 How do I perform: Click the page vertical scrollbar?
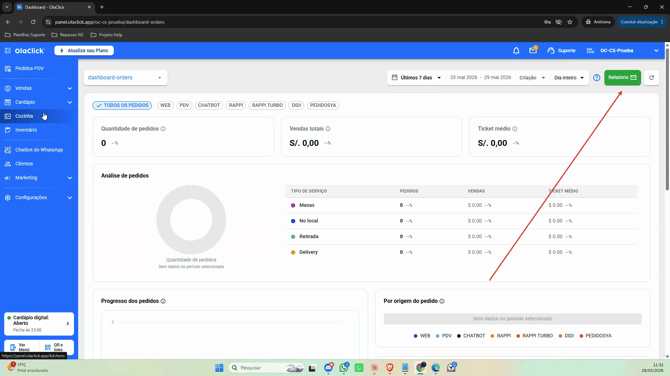(667, 120)
